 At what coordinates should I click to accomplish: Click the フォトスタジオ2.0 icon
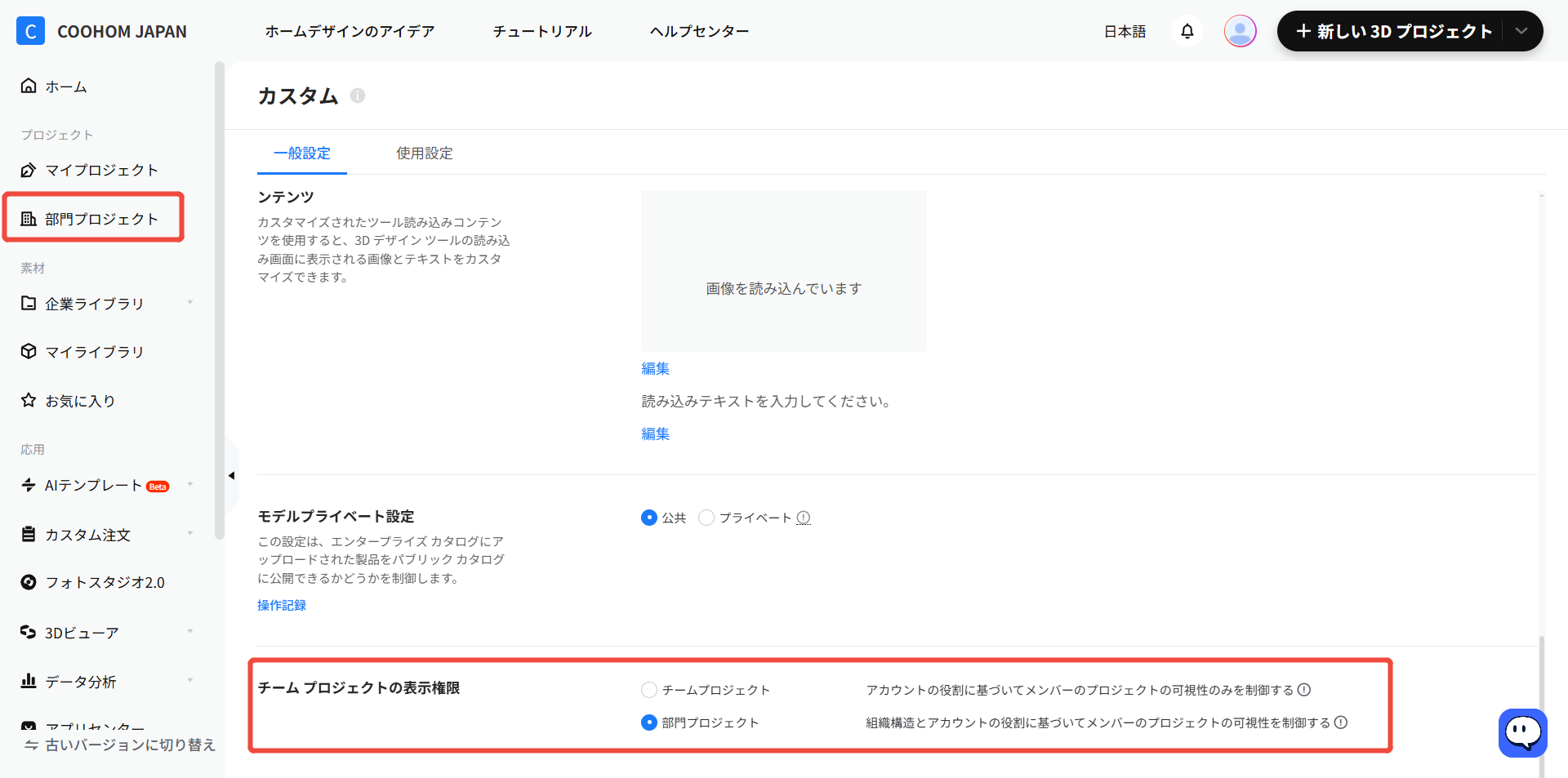(29, 582)
